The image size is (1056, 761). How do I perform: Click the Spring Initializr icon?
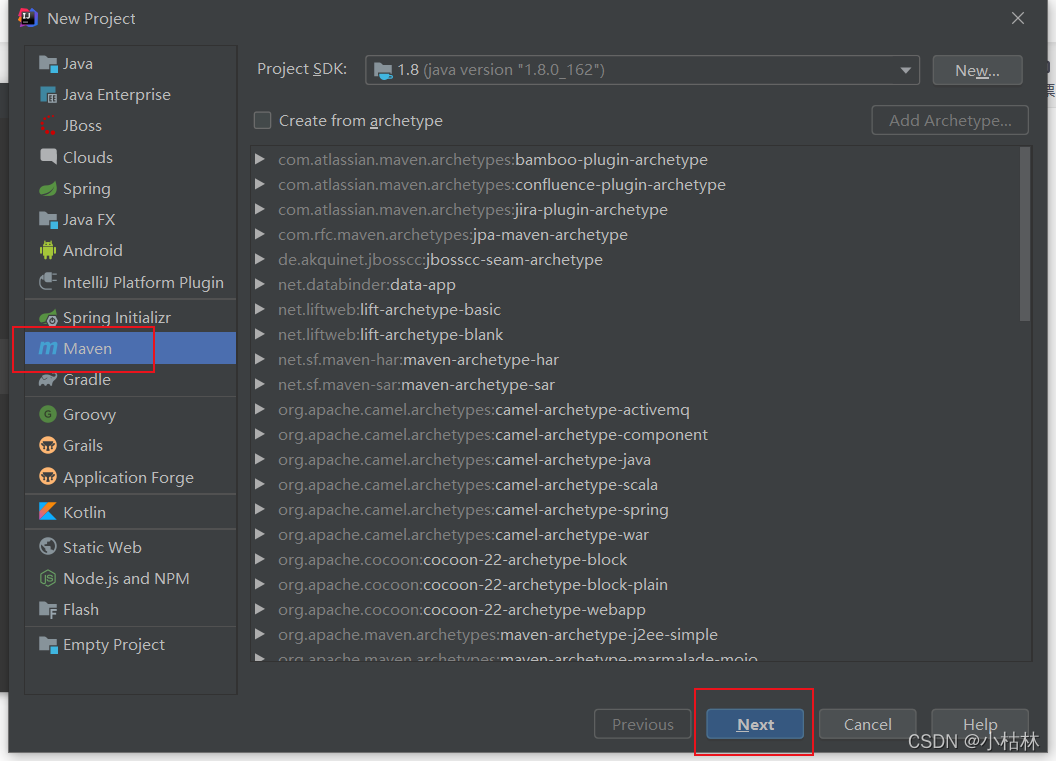[48, 317]
